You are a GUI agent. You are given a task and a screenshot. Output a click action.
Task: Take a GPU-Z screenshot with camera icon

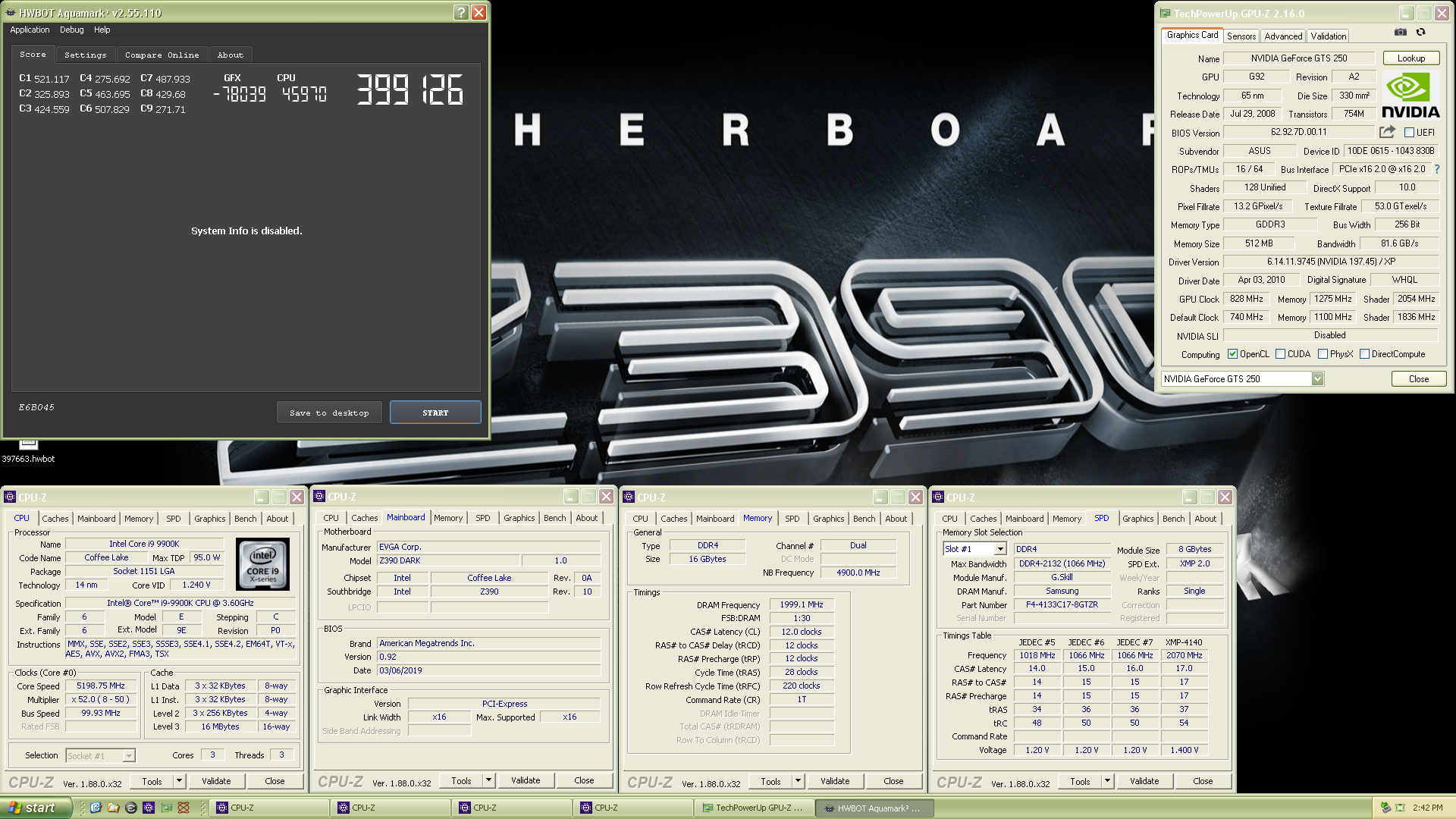[x=1401, y=32]
